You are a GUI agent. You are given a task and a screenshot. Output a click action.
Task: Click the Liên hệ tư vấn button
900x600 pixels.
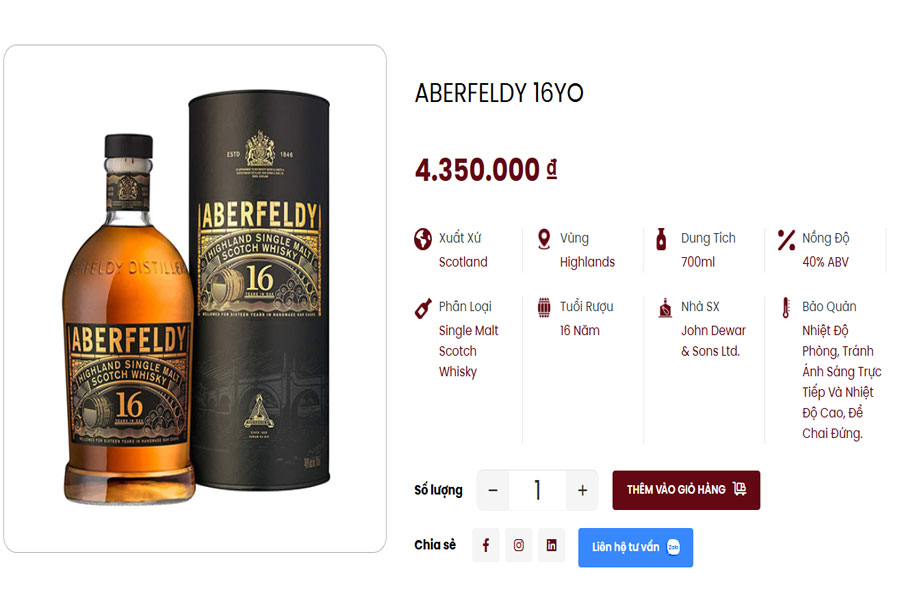[635, 547]
